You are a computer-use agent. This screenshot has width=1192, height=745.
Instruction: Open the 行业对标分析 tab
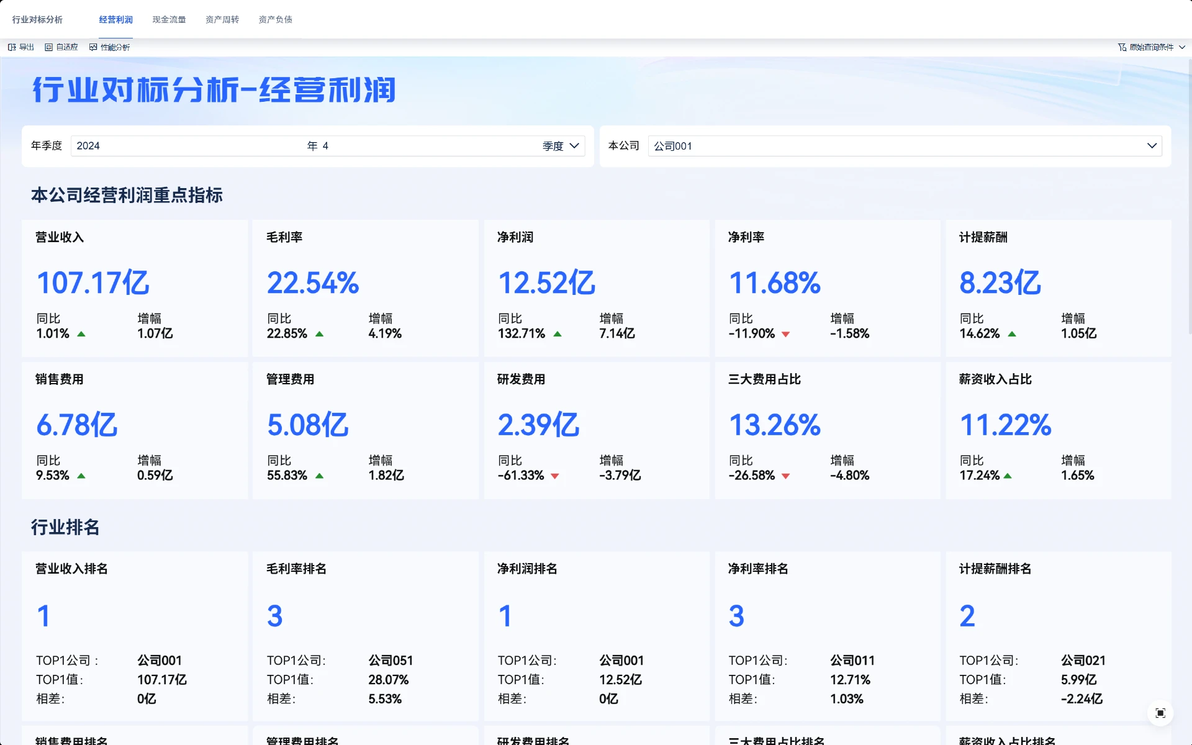point(37,20)
